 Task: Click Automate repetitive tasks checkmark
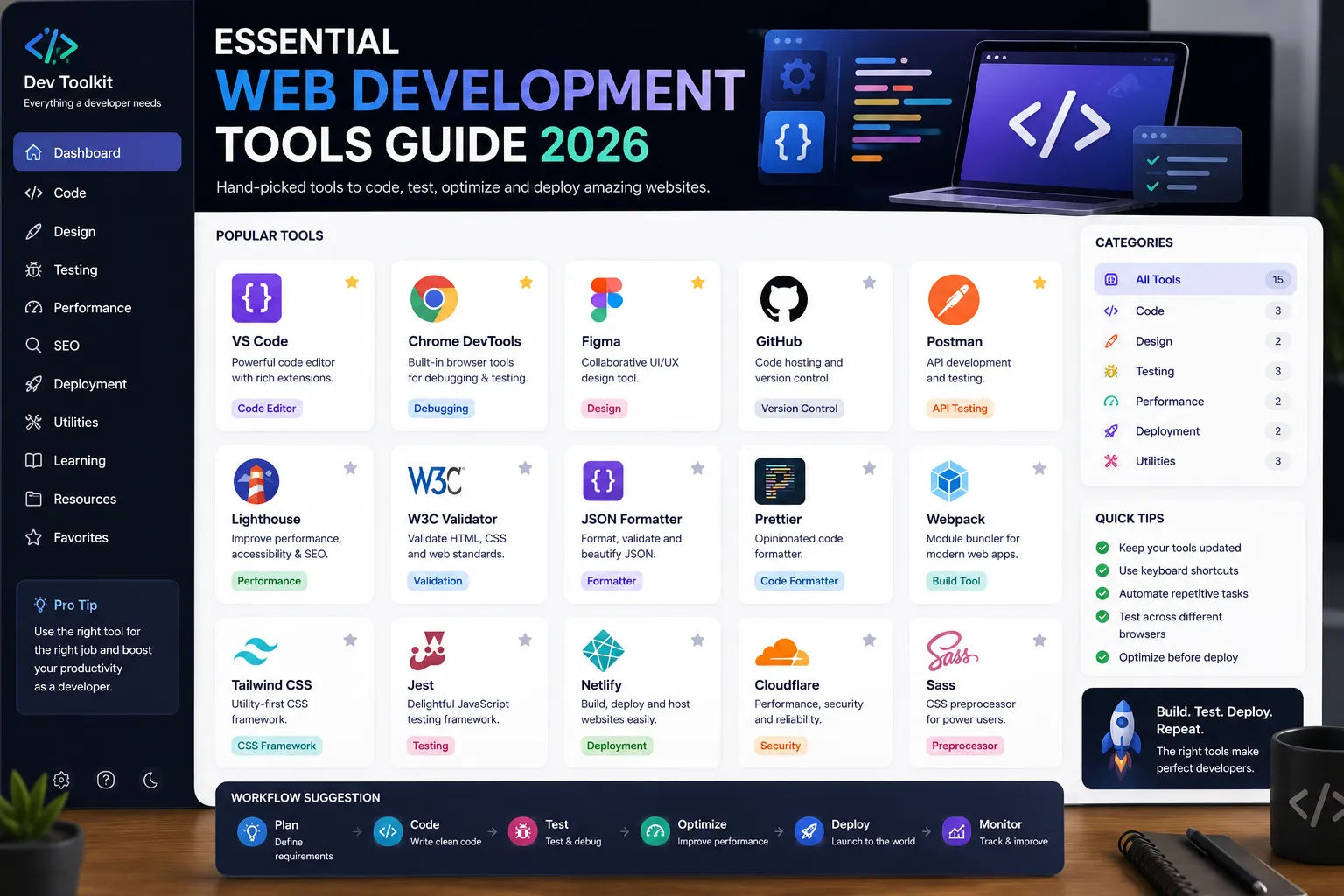coord(1102,593)
